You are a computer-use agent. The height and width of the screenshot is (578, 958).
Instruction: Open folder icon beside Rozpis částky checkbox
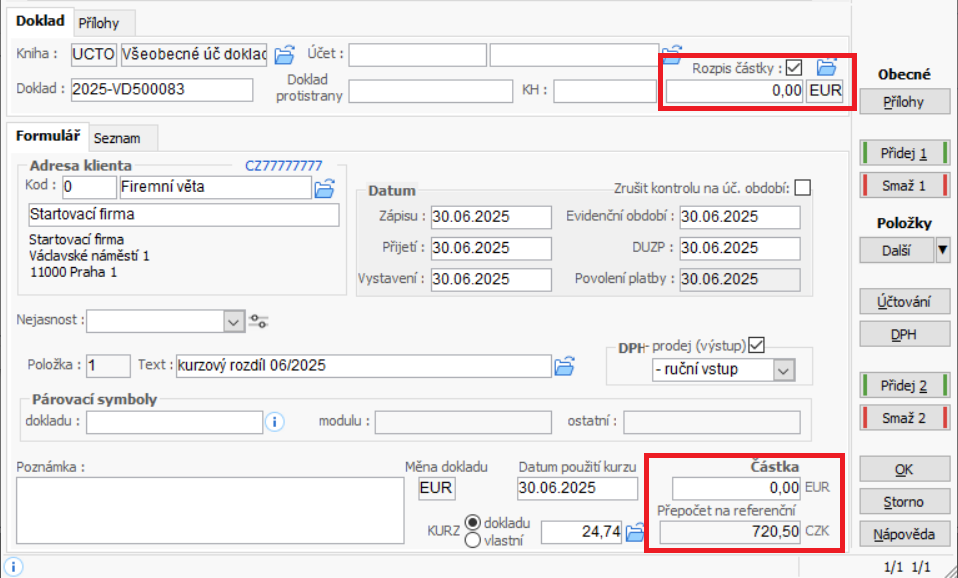tap(826, 68)
